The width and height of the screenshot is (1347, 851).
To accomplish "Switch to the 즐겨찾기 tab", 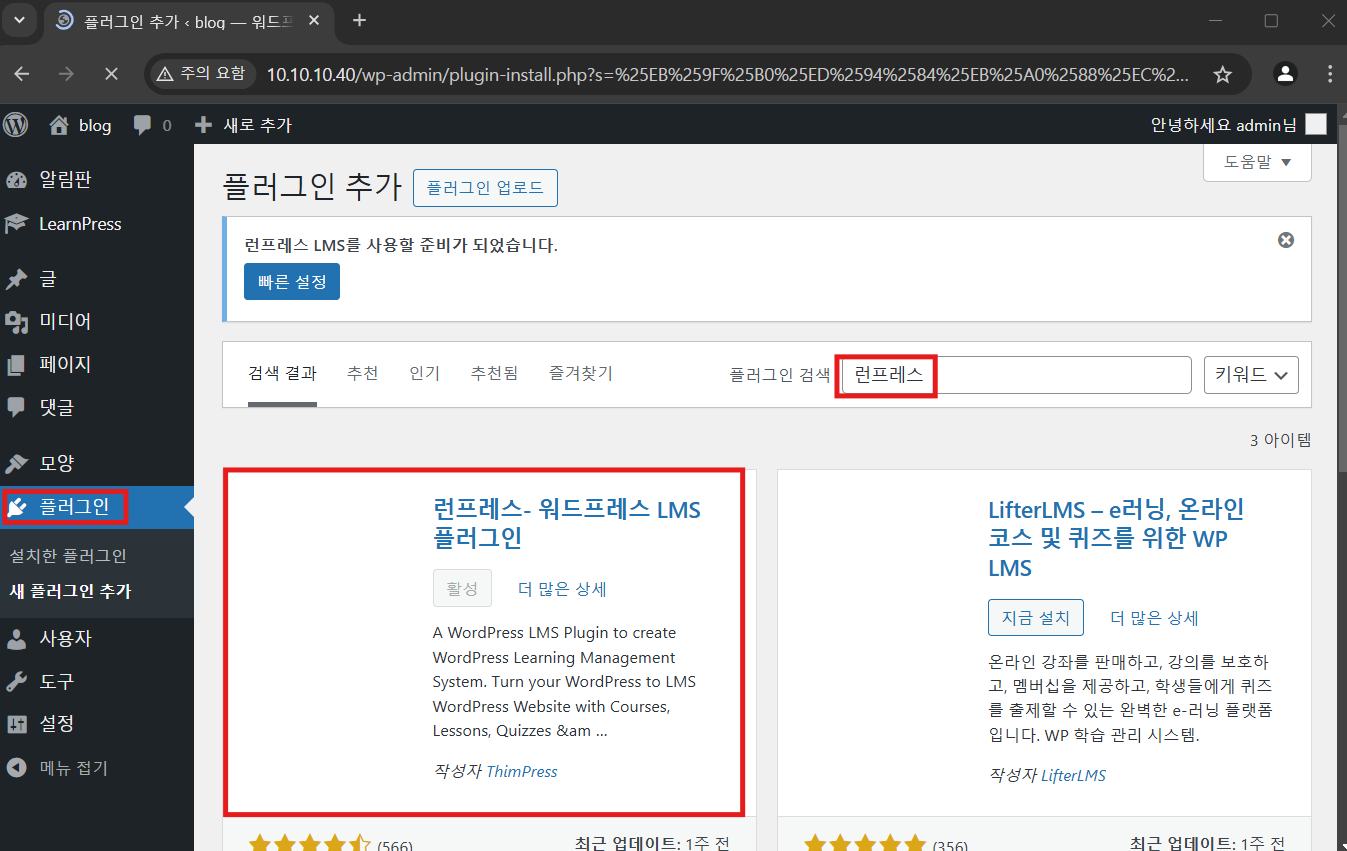I will point(581,374).
